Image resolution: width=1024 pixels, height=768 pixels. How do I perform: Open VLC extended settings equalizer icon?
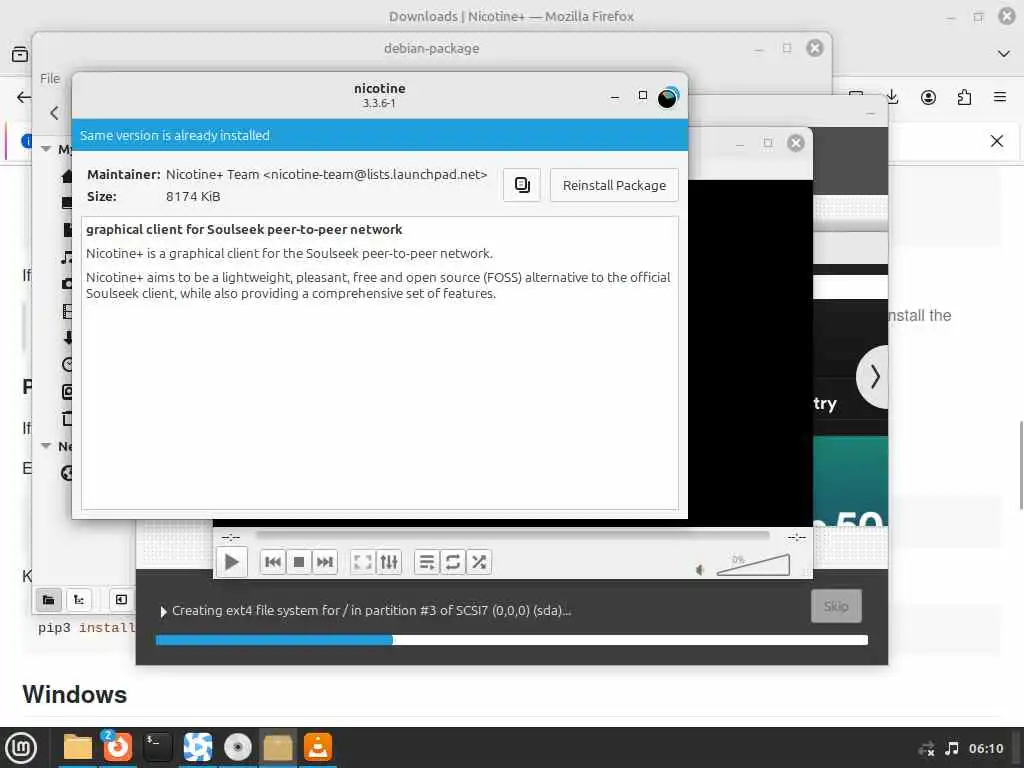pos(389,562)
